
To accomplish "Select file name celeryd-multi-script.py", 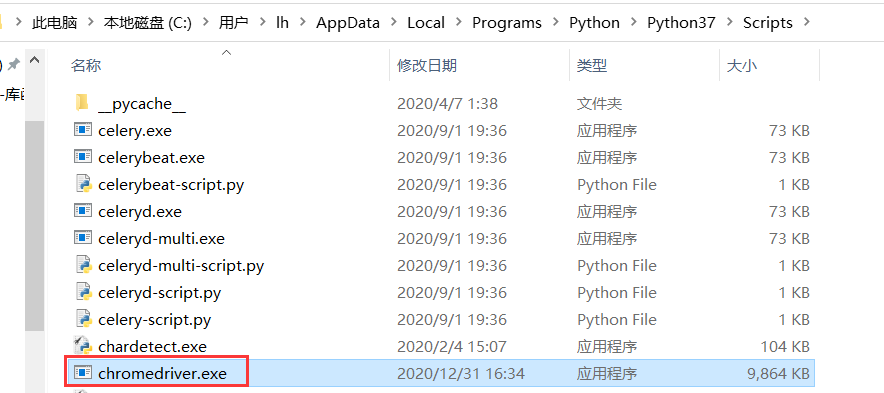I will coord(181,266).
